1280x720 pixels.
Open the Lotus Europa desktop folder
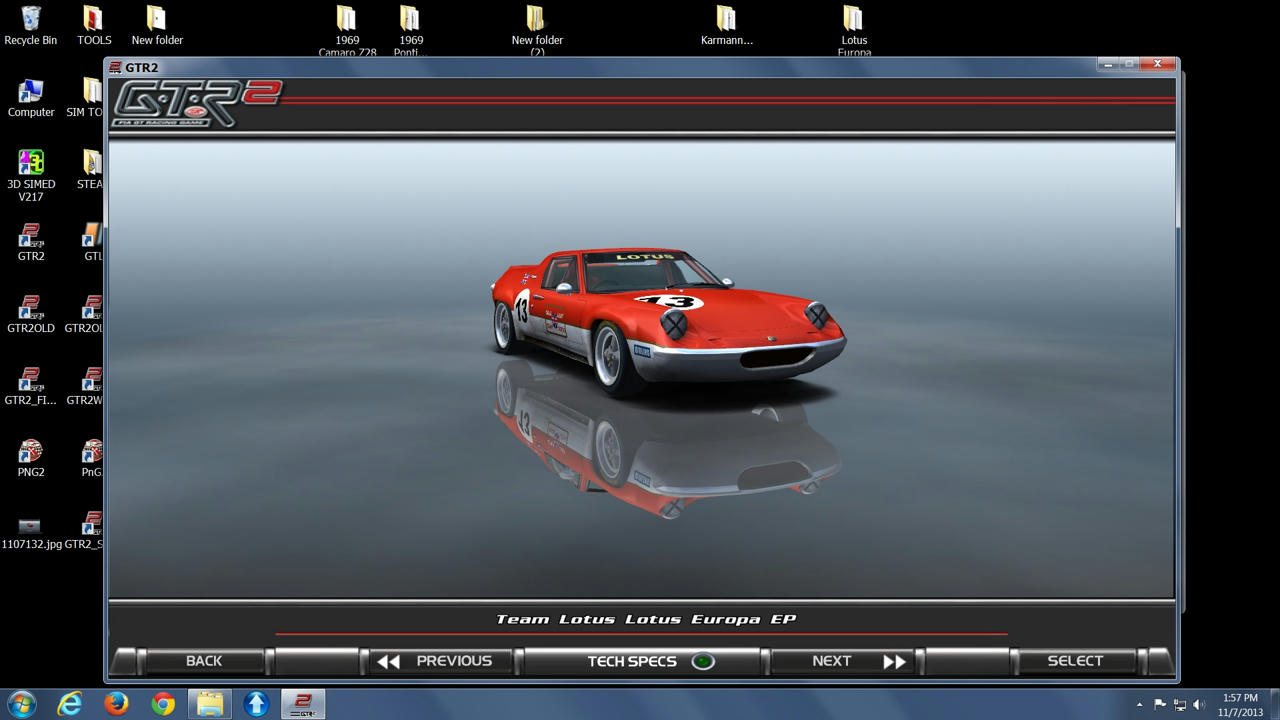[x=854, y=30]
